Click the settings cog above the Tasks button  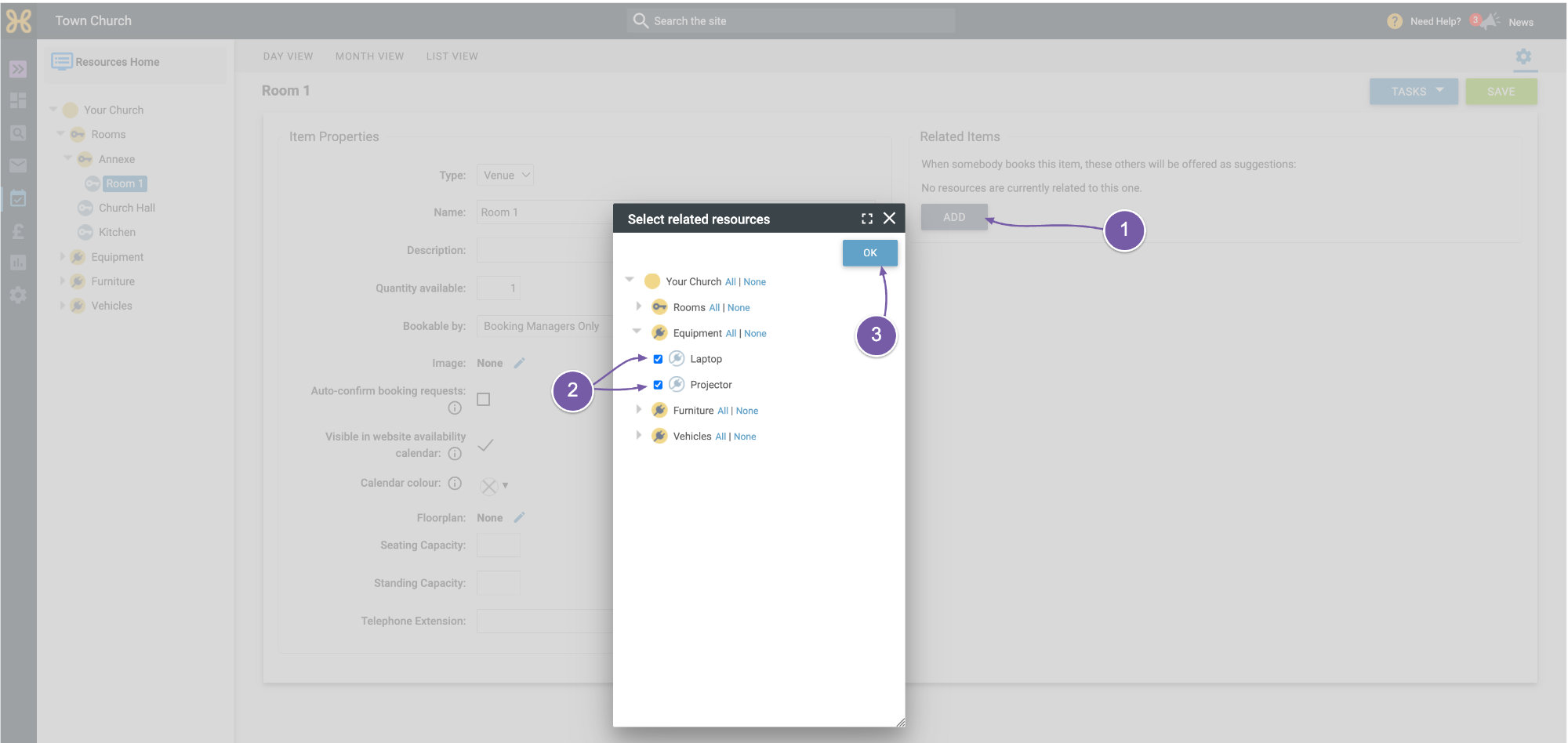pyautogui.click(x=1523, y=56)
